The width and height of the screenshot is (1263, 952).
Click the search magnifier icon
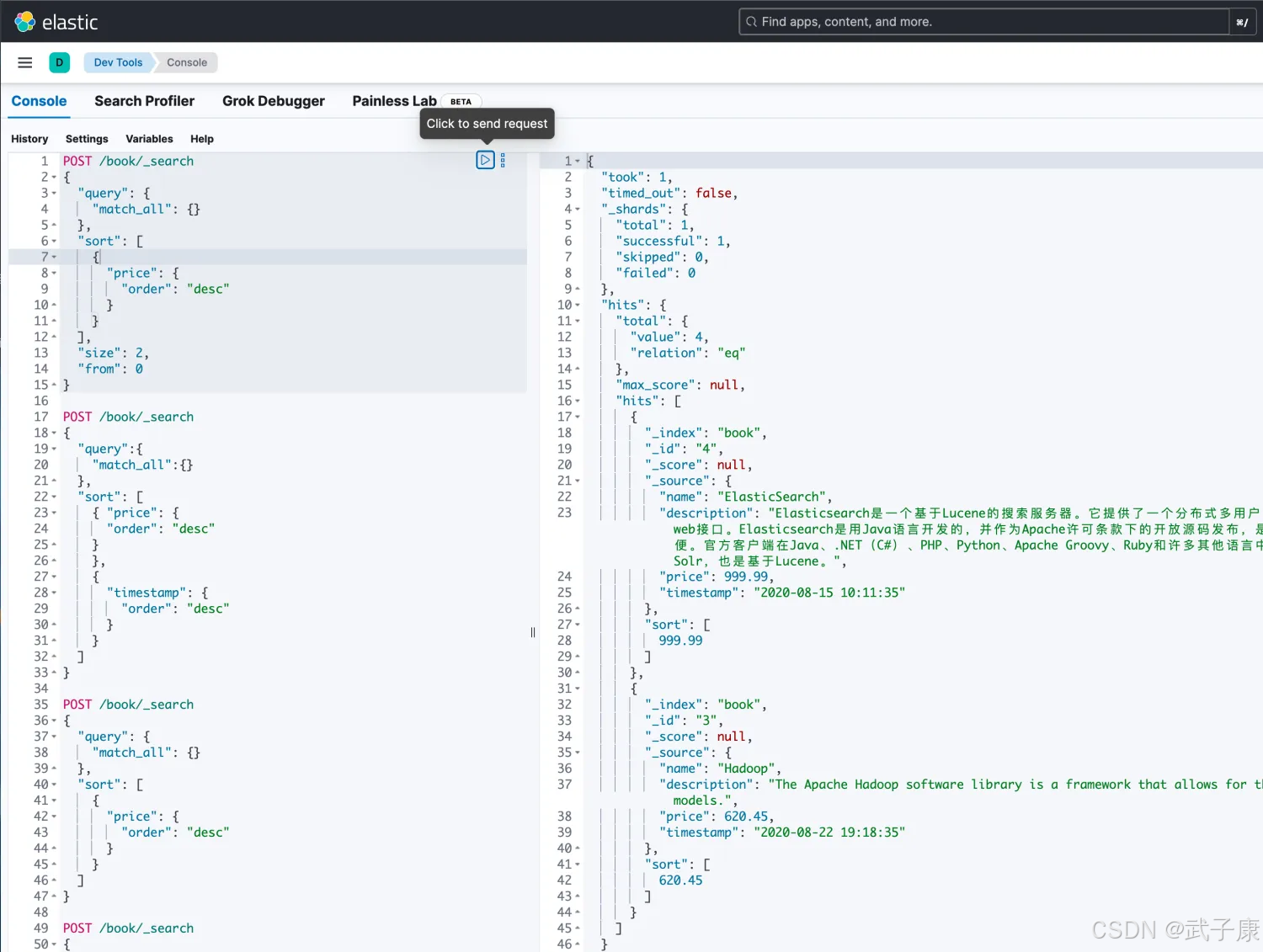click(x=751, y=22)
